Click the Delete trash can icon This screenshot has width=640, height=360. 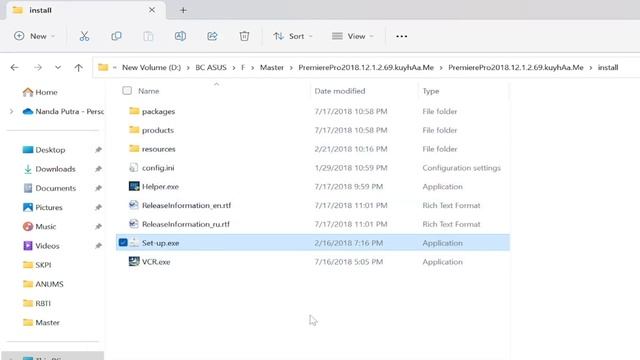[x=244, y=36]
